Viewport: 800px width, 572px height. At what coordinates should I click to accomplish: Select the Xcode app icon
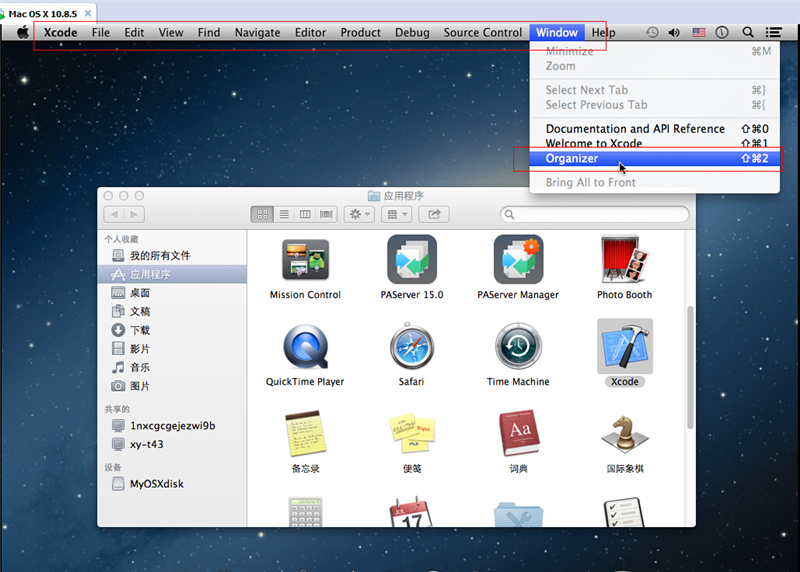click(x=625, y=346)
